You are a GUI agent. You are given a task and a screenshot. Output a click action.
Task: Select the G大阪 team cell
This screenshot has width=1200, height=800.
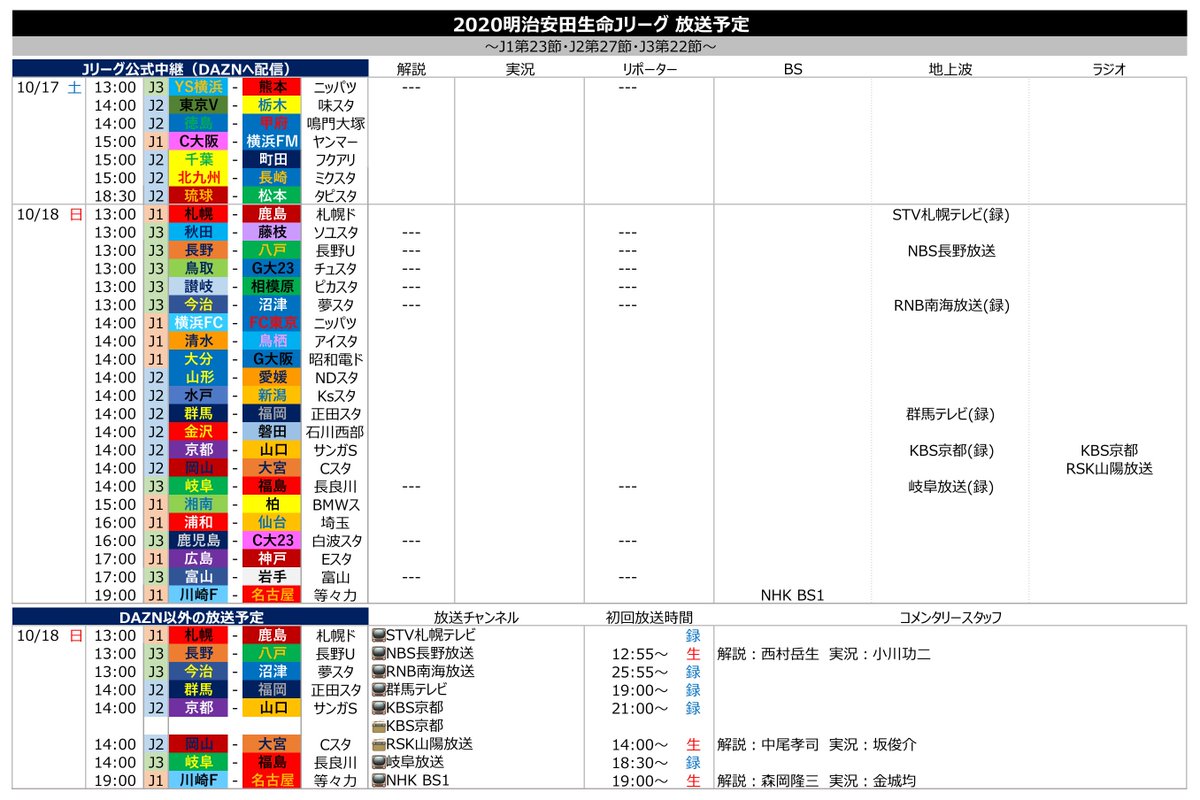pos(272,359)
